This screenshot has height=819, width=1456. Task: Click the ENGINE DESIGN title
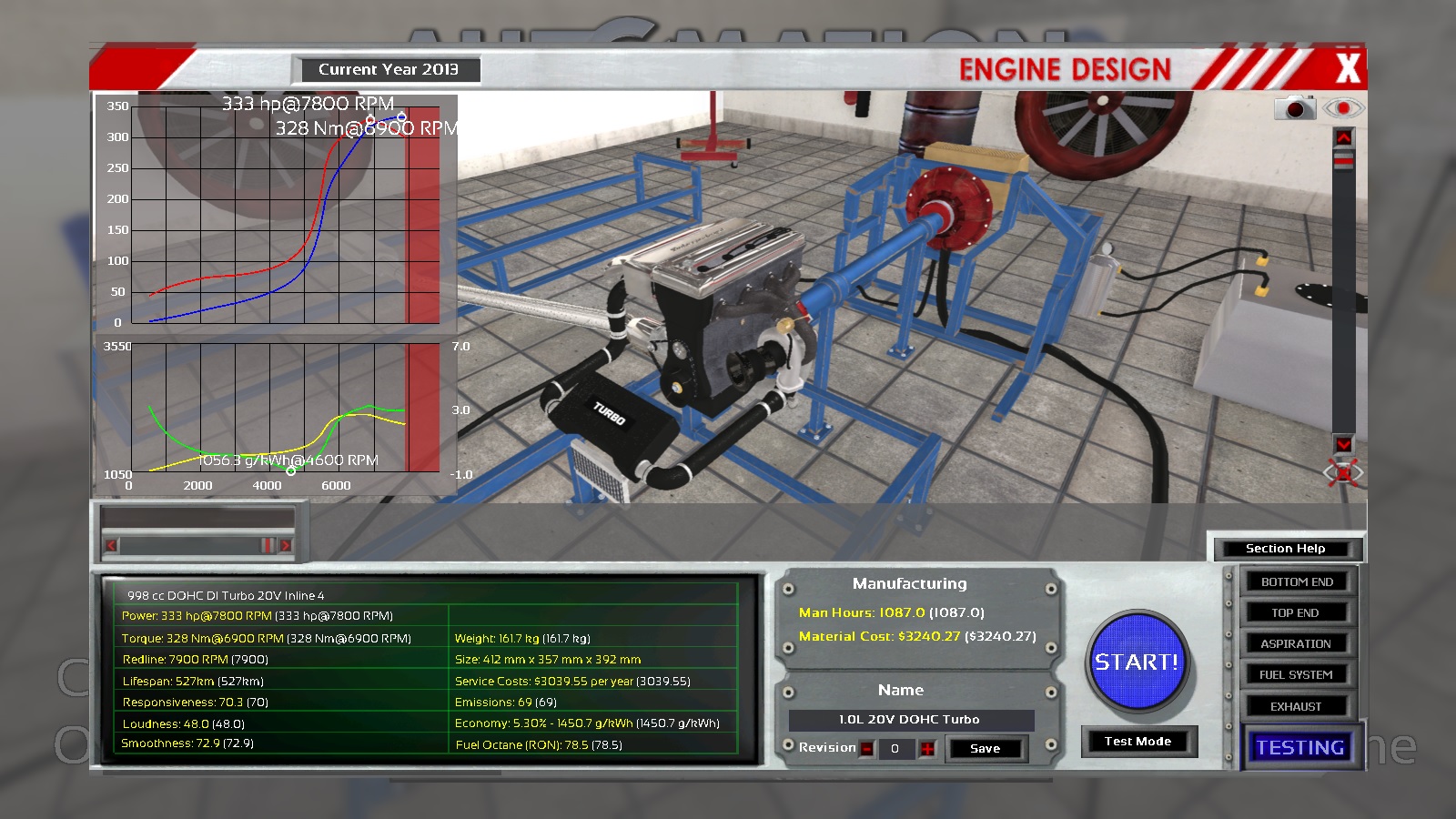(1066, 70)
